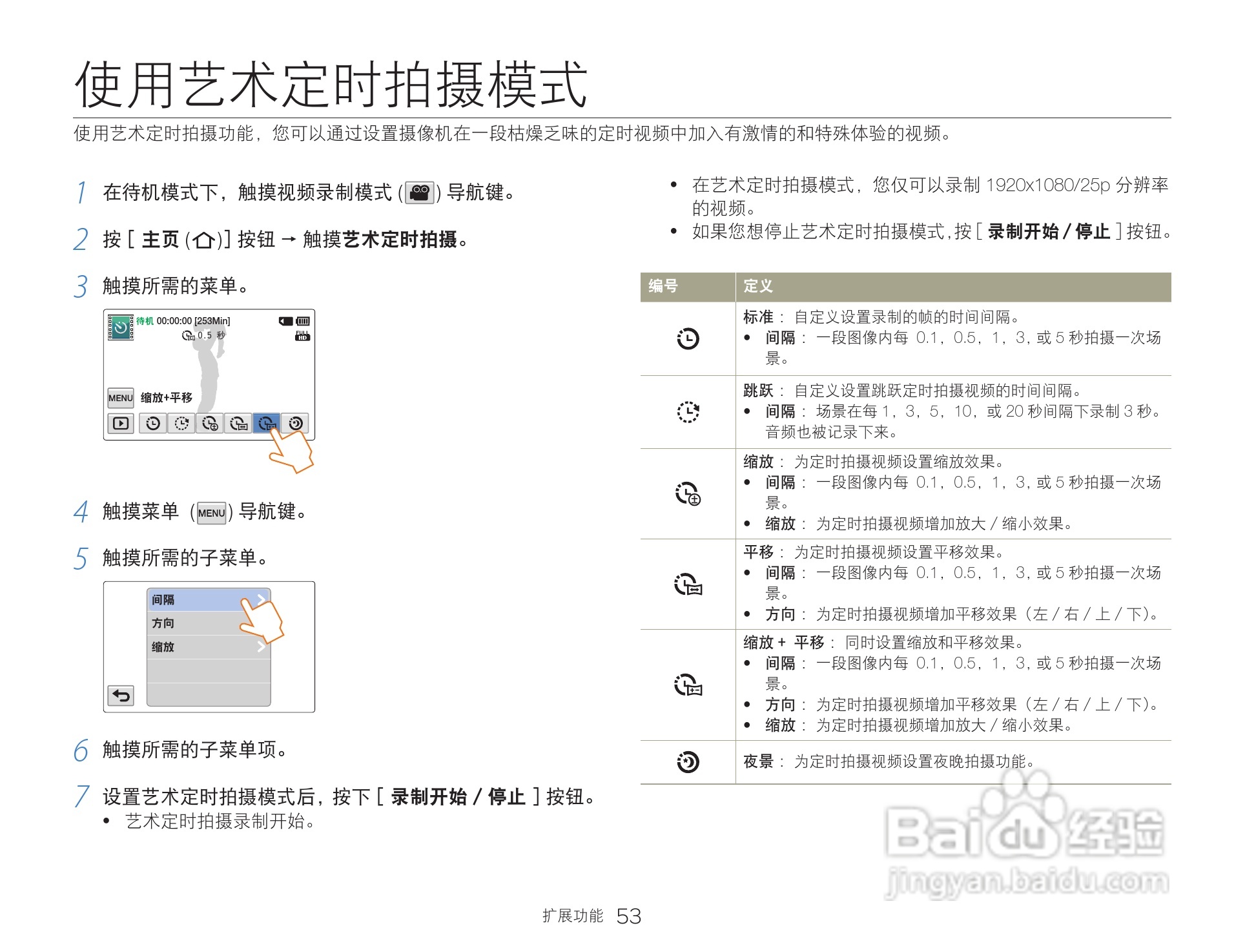Expand the 缩放 submenu via its chevron
Image resolution: width=1245 pixels, height=952 pixels.
pos(262,647)
